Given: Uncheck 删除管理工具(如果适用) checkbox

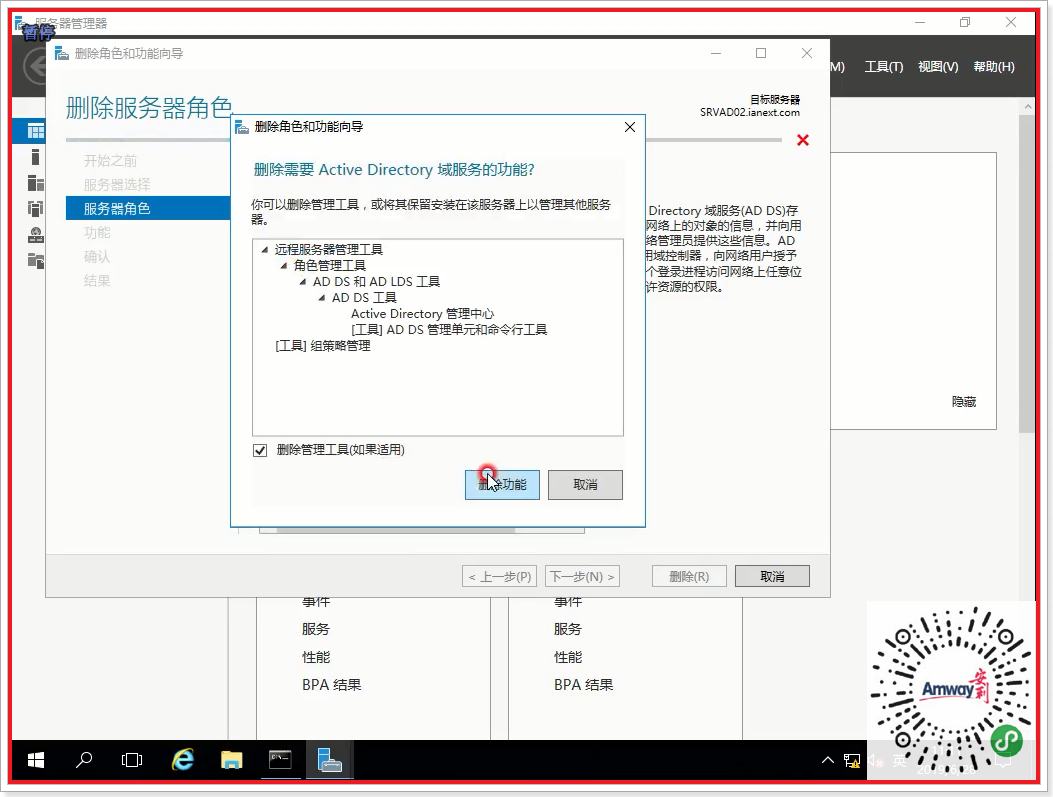Looking at the screenshot, I should point(260,450).
